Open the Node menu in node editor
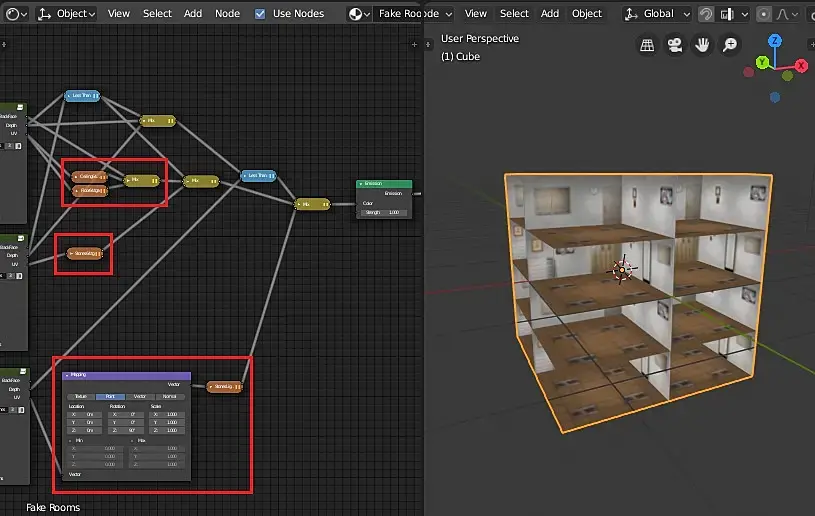The height and width of the screenshot is (516, 815). 227,14
